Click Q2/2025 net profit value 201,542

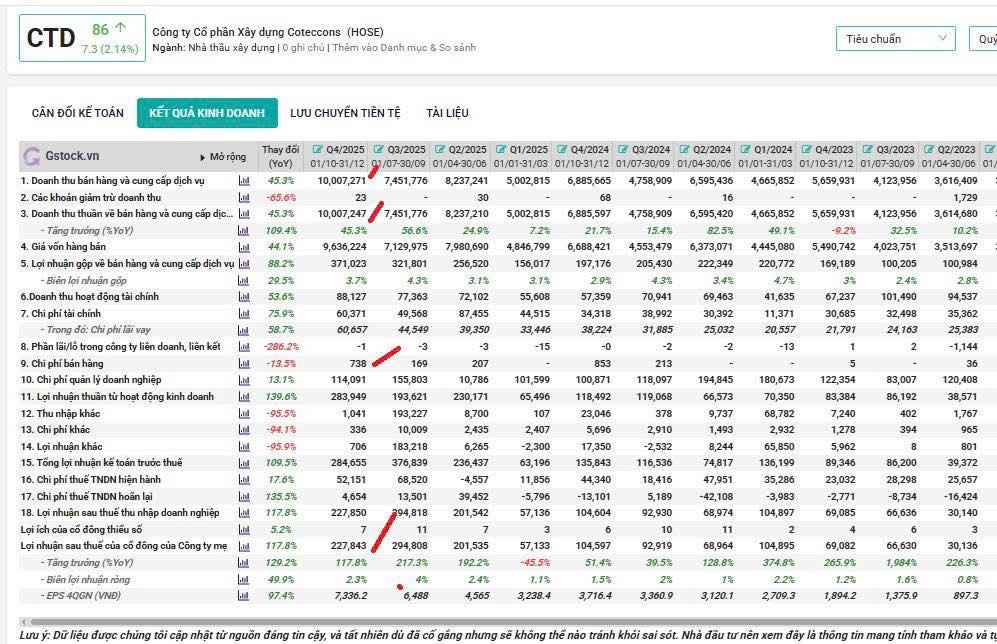(471, 513)
